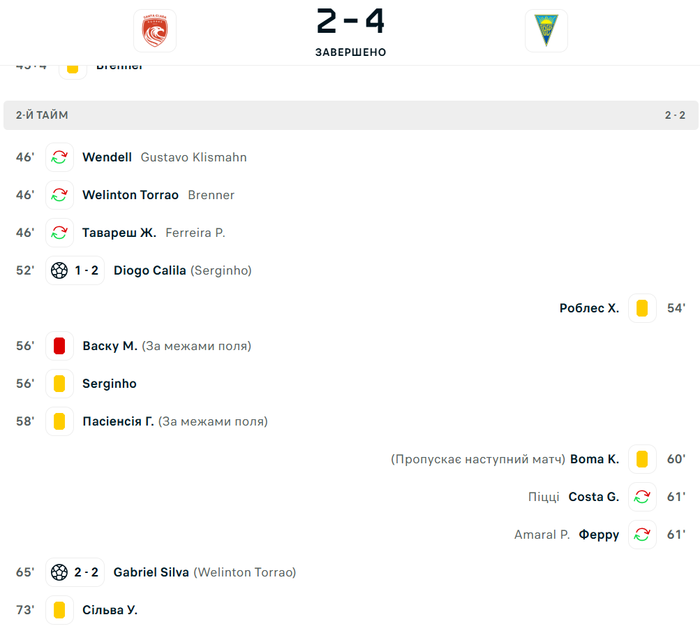Click player name Пасіенсія Г.

118,421
